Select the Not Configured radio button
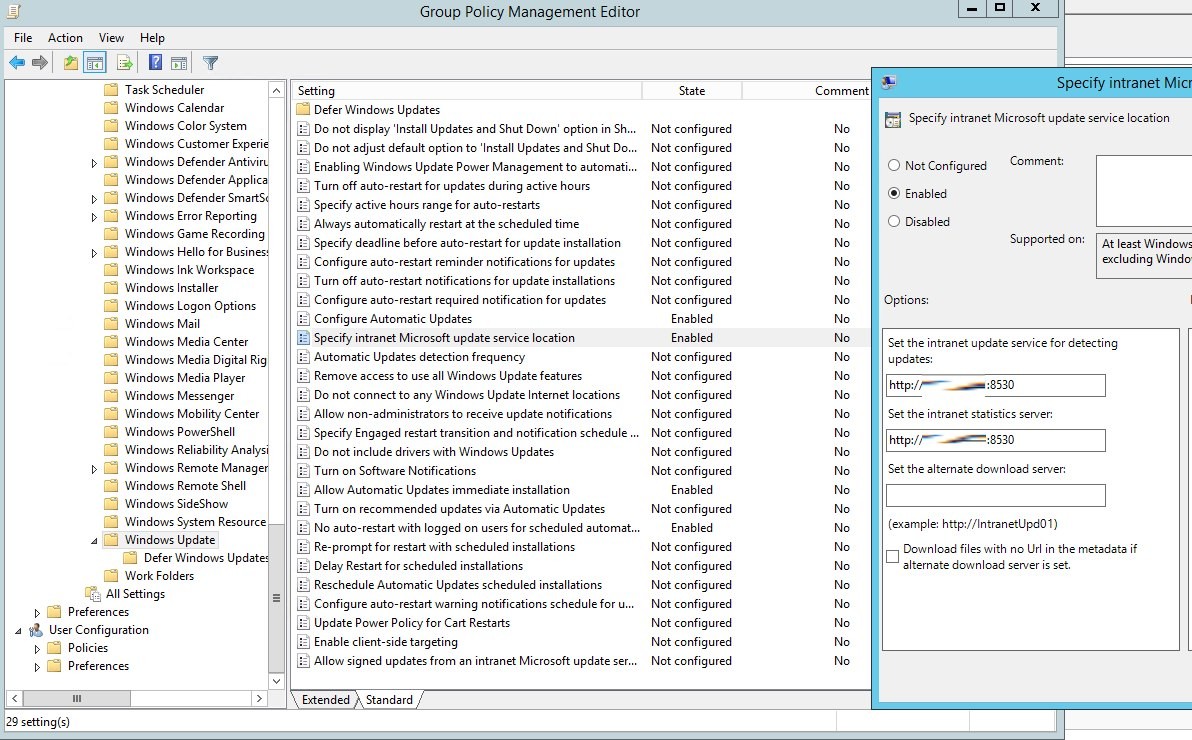The height and width of the screenshot is (740, 1192). click(894, 166)
